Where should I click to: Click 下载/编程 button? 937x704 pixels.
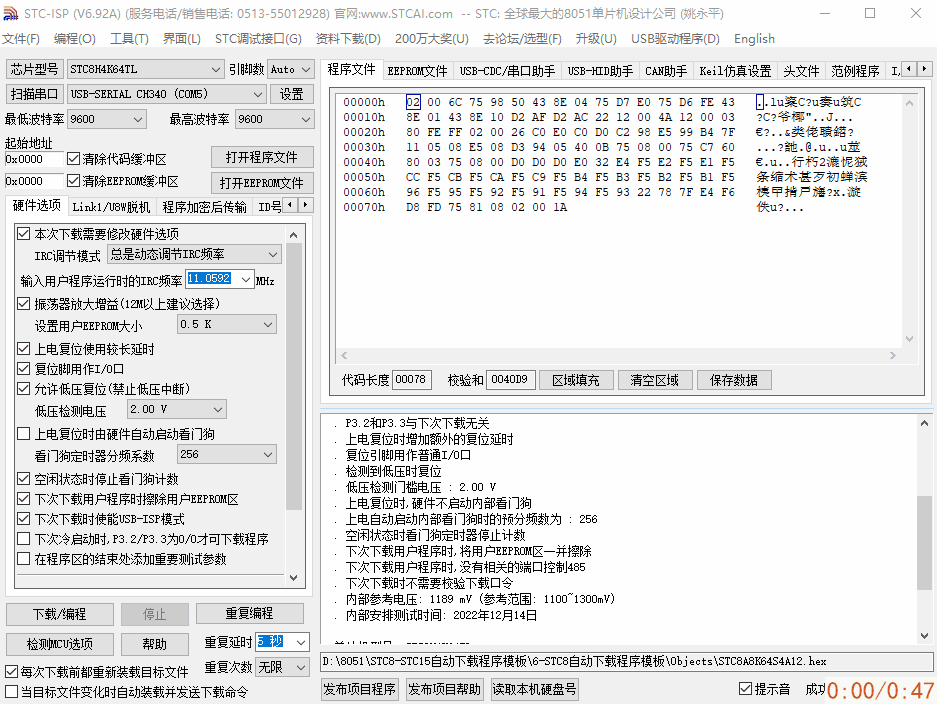(60, 614)
